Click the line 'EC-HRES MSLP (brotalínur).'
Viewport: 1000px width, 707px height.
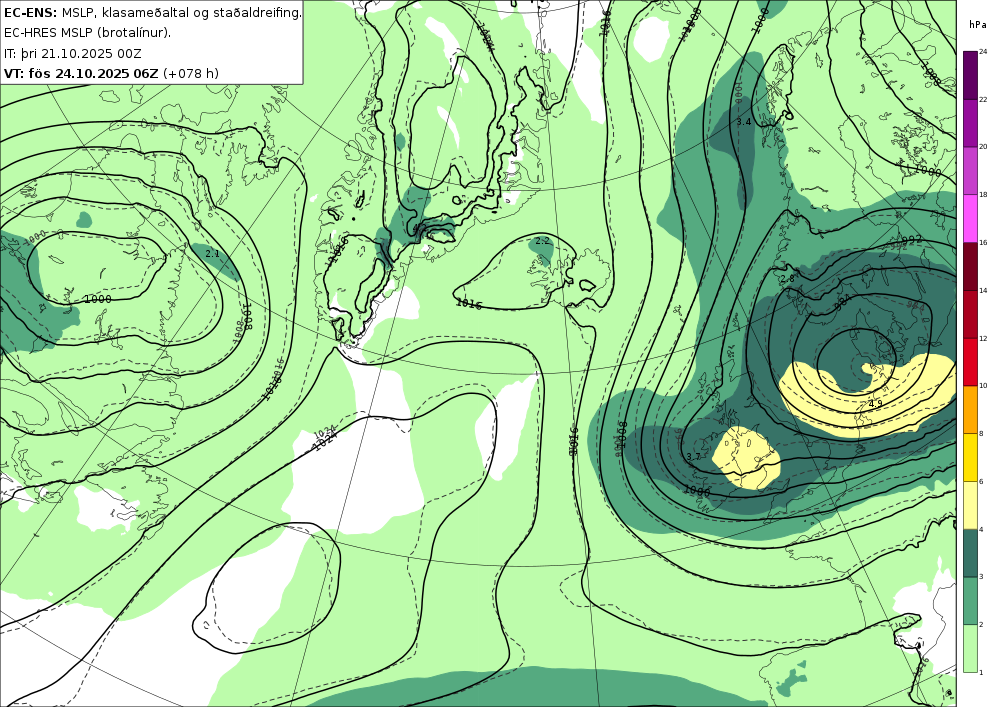(87, 33)
